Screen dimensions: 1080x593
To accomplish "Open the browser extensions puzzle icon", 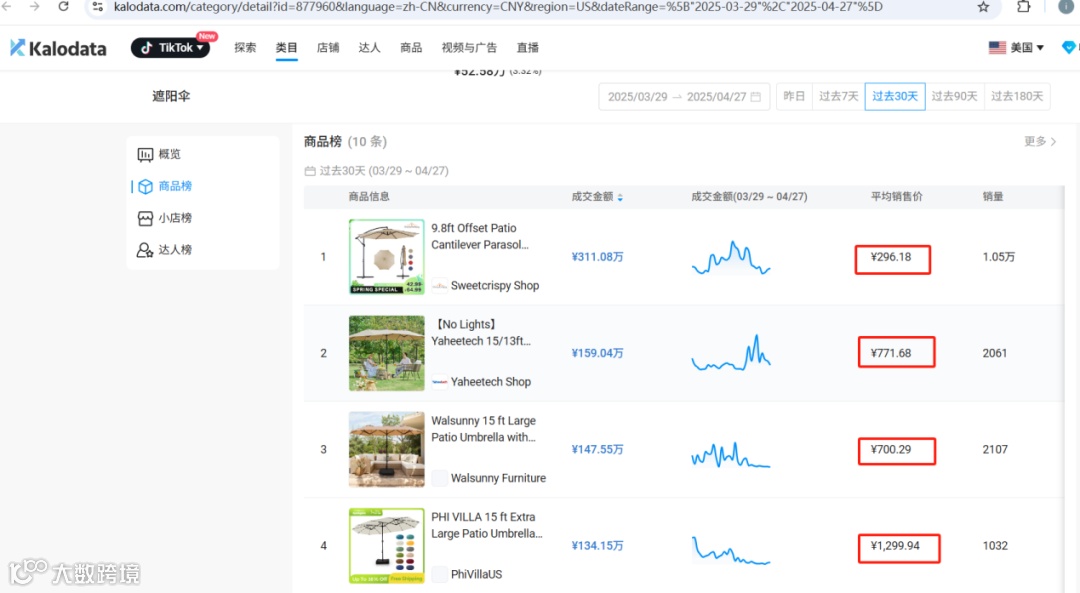I will click(x=1024, y=7).
